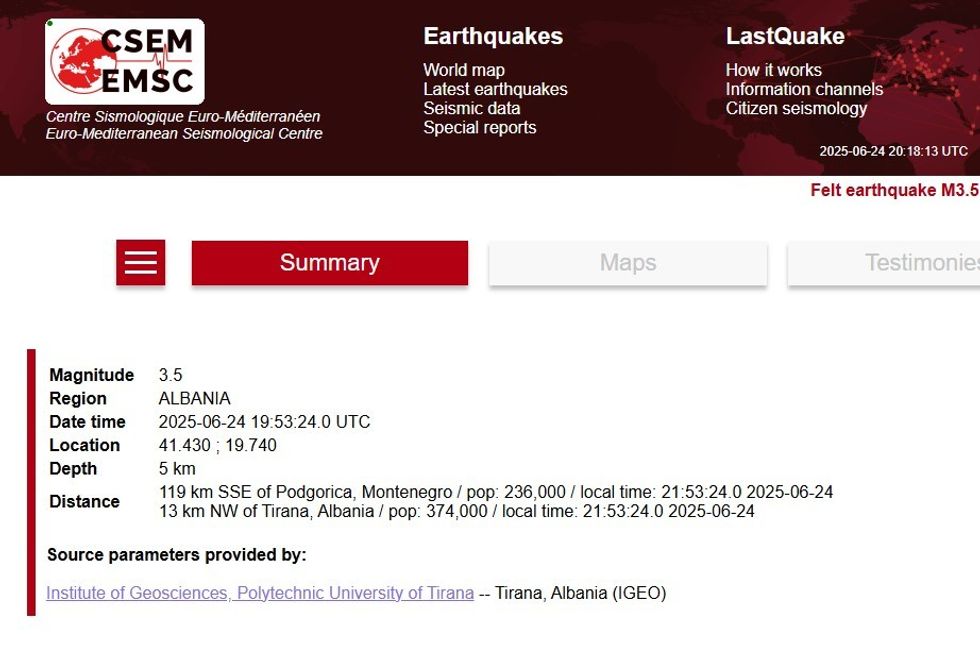The height and width of the screenshot is (653, 980).
Task: Click the Seismic data link
Action: point(471,108)
